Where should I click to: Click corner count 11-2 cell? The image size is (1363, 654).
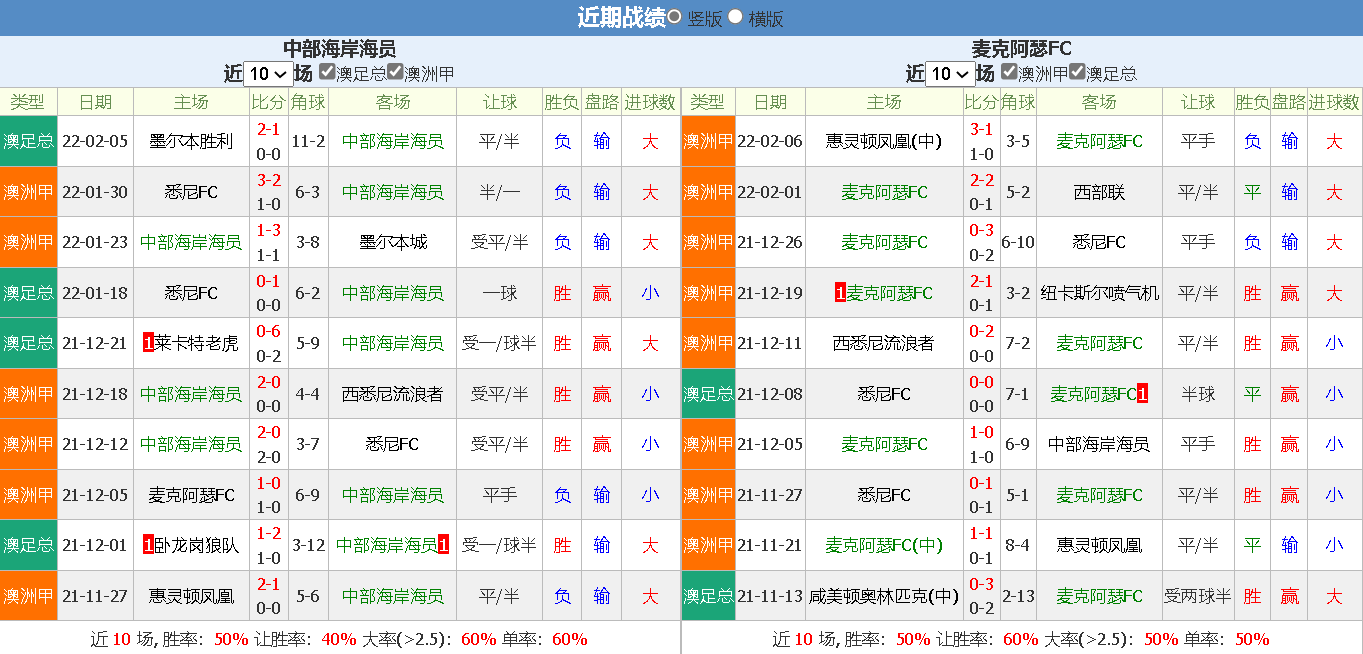click(x=308, y=141)
